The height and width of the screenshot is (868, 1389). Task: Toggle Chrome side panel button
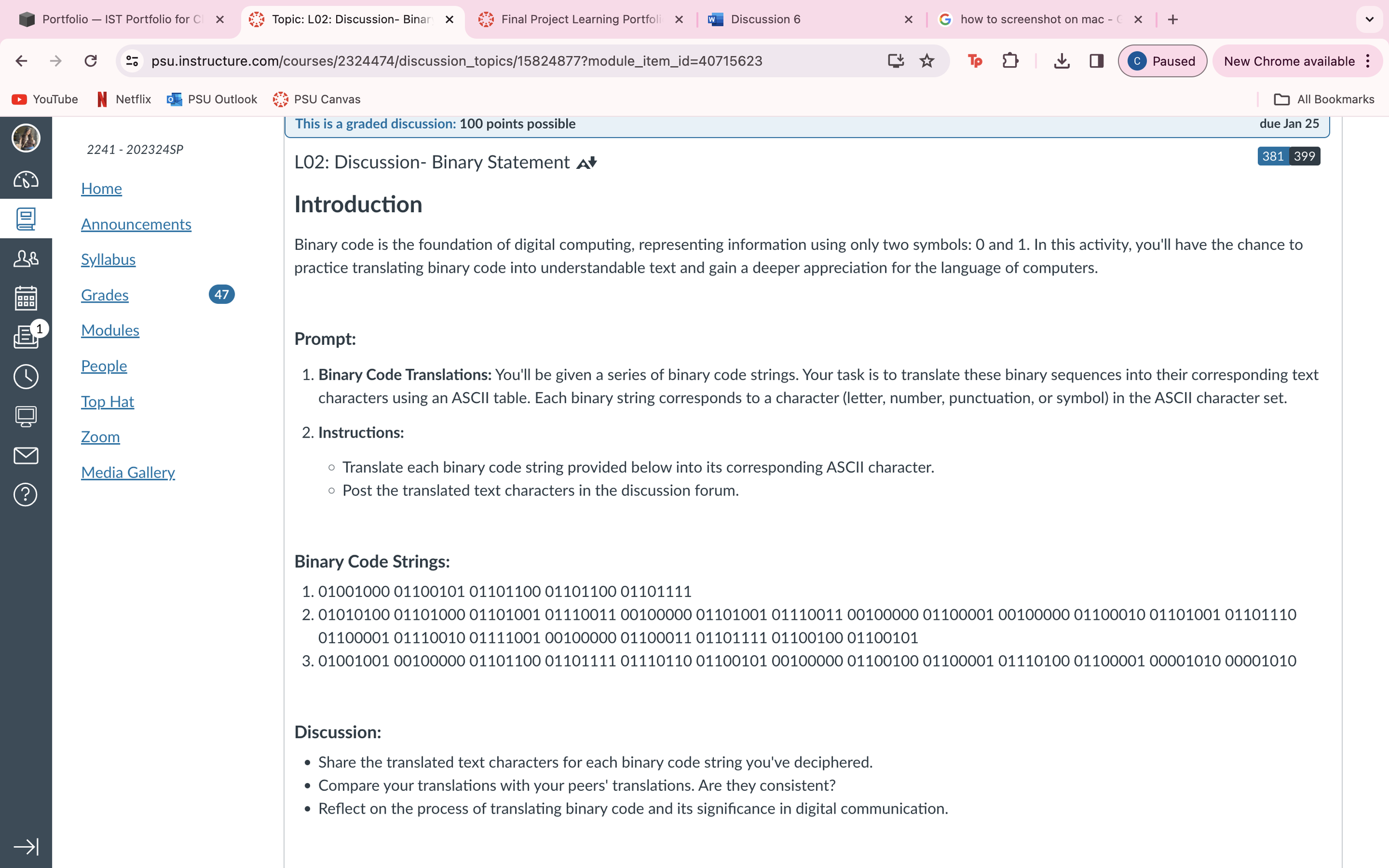point(1096,61)
